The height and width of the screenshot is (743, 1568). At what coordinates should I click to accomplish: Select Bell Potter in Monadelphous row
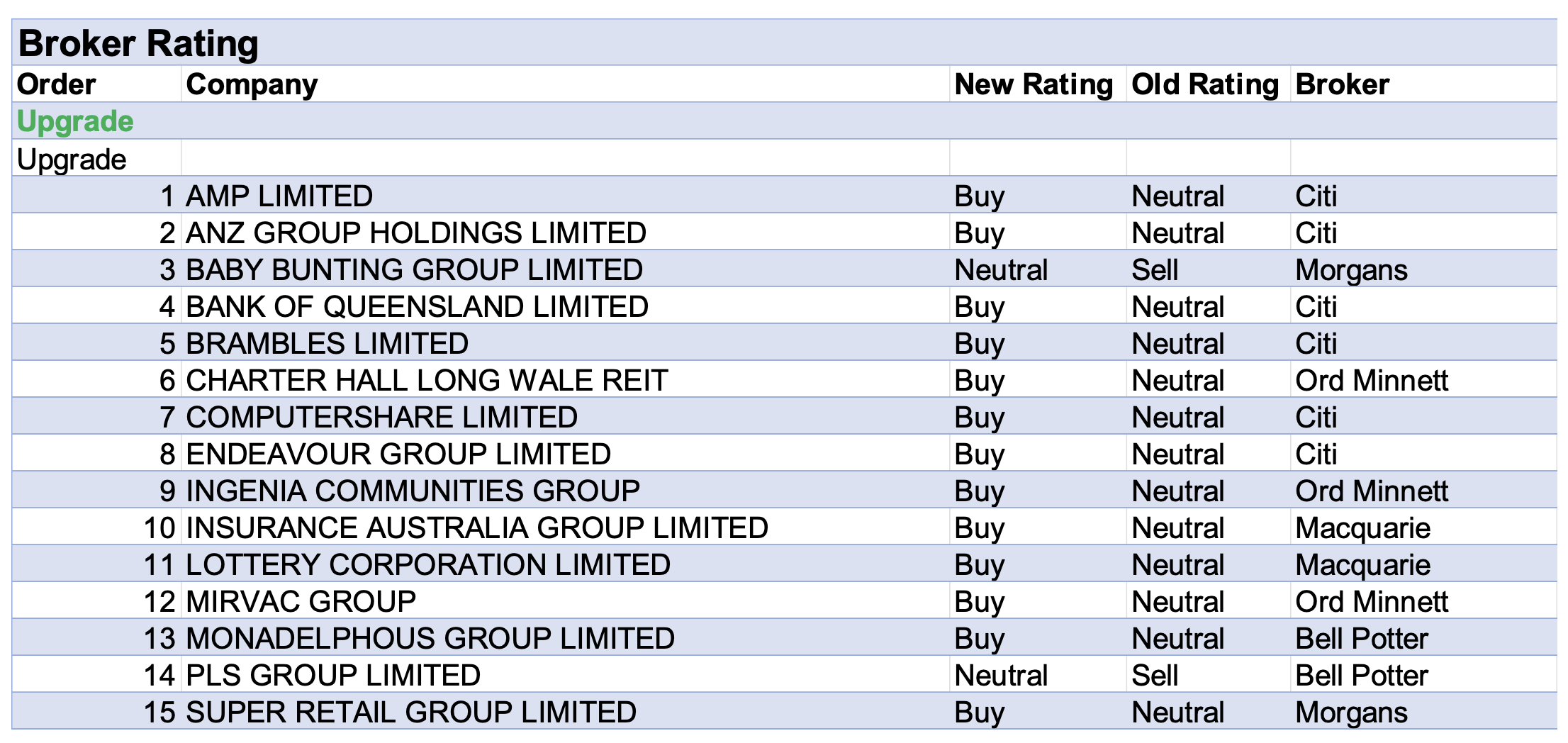coord(1361,639)
